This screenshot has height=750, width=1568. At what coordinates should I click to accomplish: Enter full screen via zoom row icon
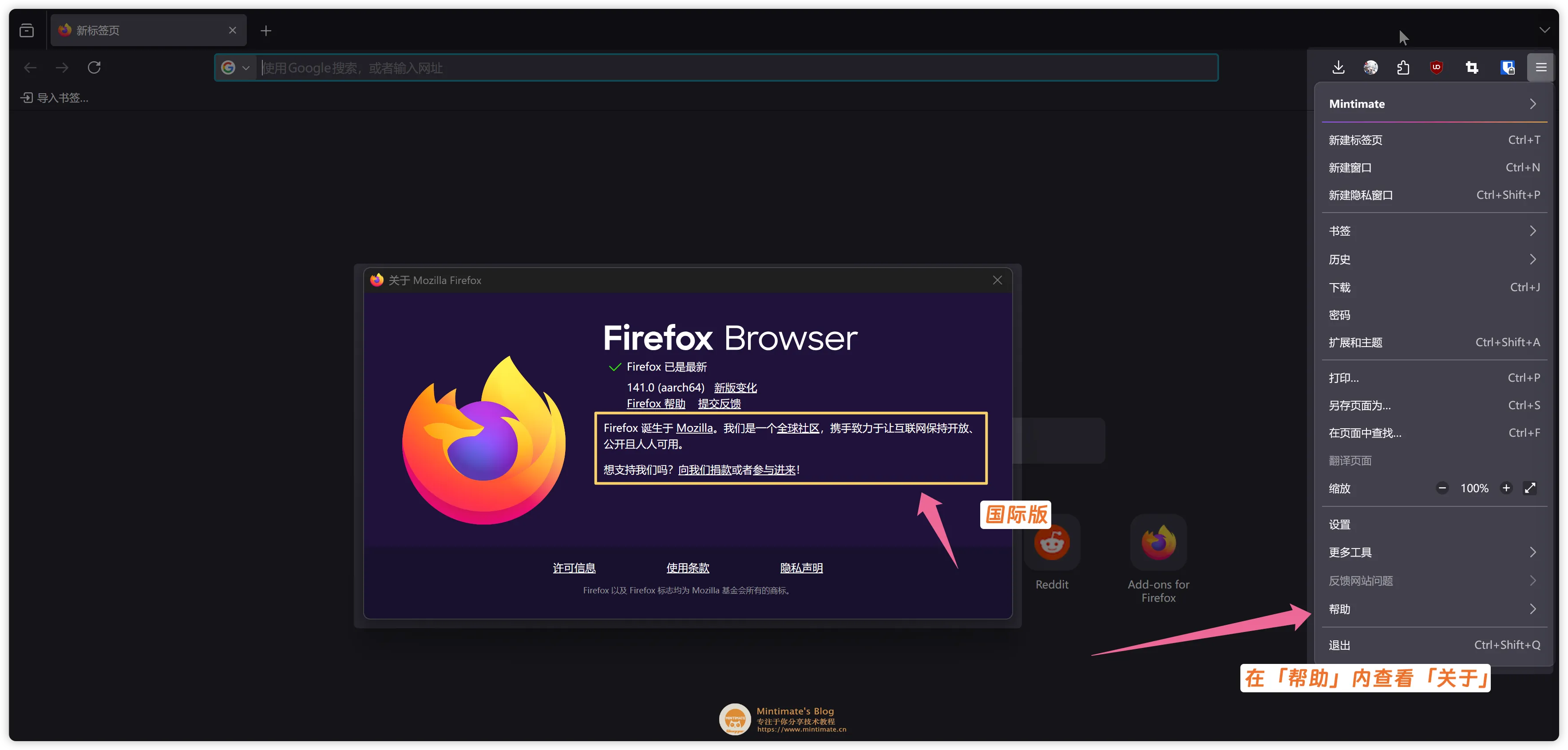click(1530, 488)
